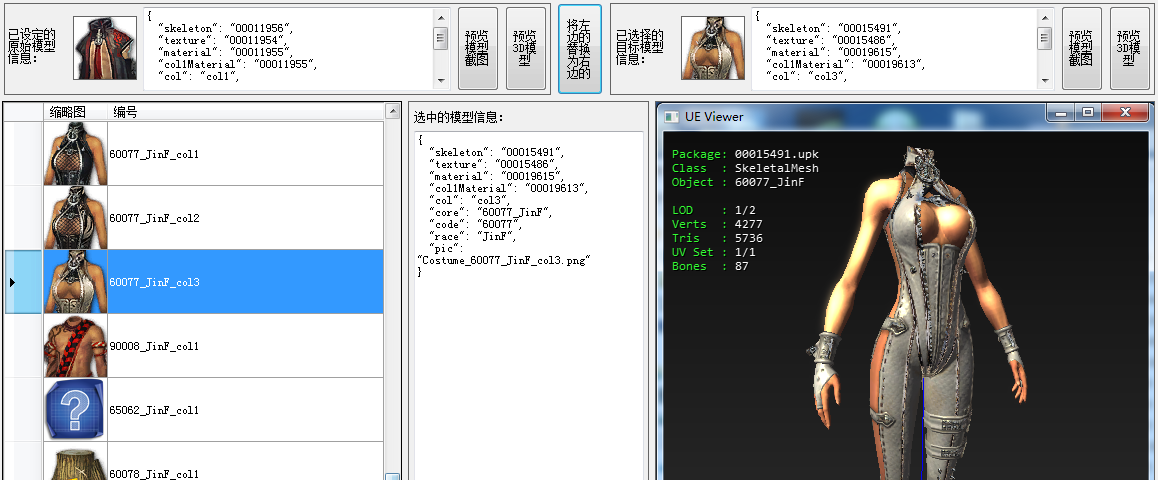Click the thumbnail for 60077_JinF_col3
Image resolution: width=1158 pixels, height=480 pixels.
[x=75, y=281]
